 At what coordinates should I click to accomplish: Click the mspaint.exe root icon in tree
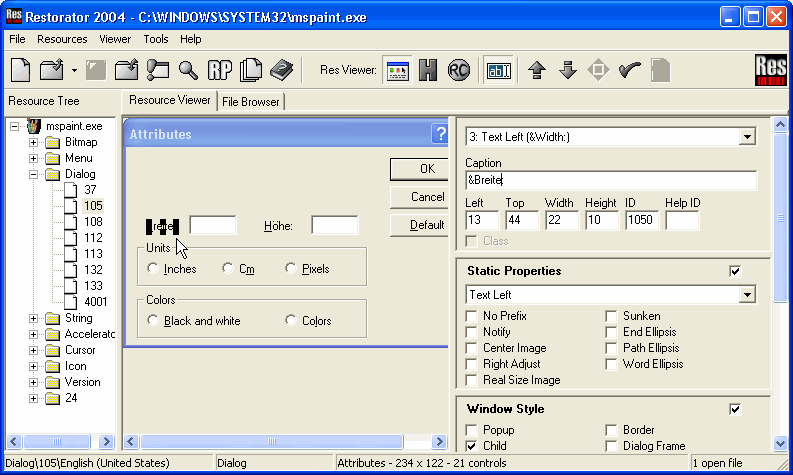click(34, 126)
